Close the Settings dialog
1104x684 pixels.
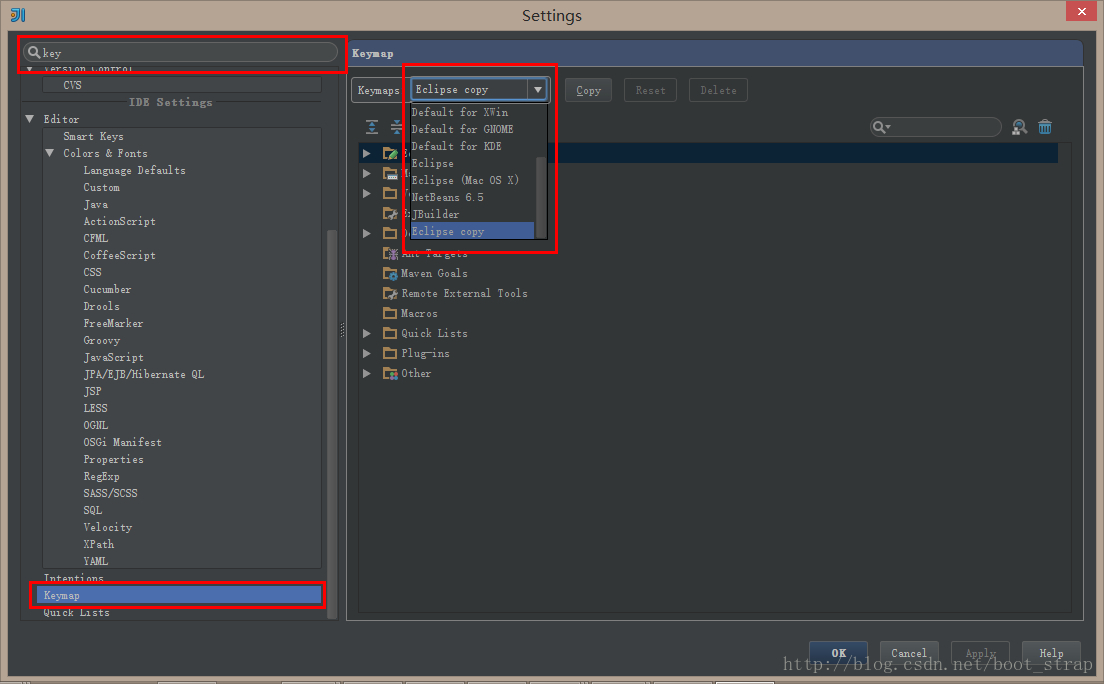pyautogui.click(x=1081, y=11)
